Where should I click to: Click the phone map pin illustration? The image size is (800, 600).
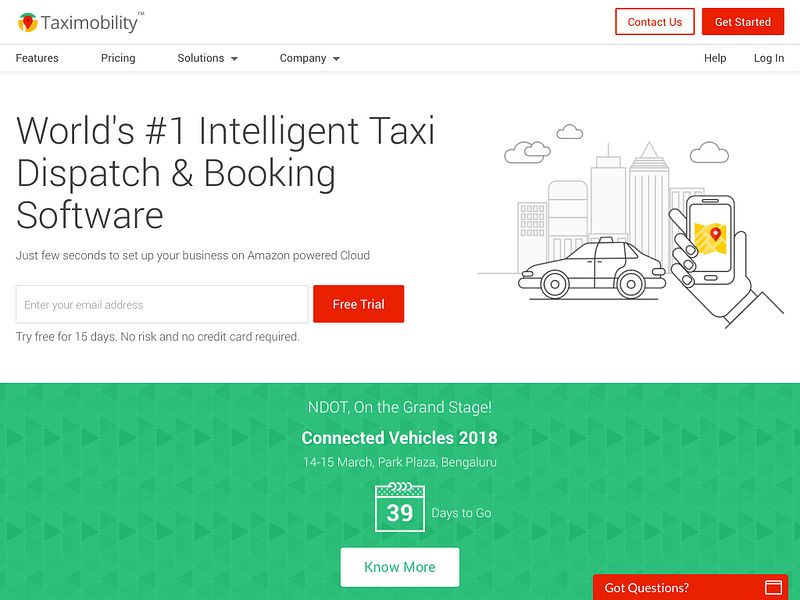712,239
